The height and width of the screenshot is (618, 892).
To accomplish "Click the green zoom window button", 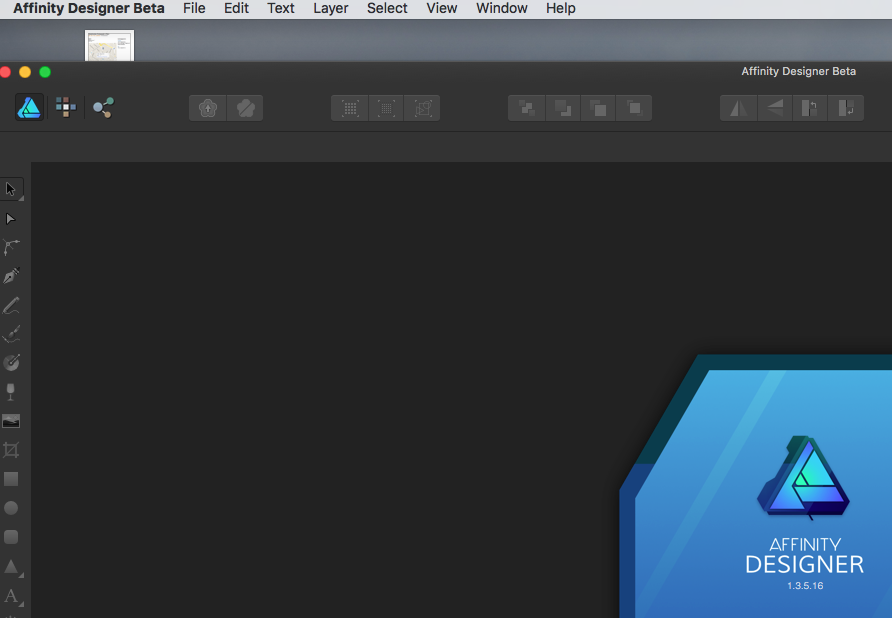I will tap(45, 72).
